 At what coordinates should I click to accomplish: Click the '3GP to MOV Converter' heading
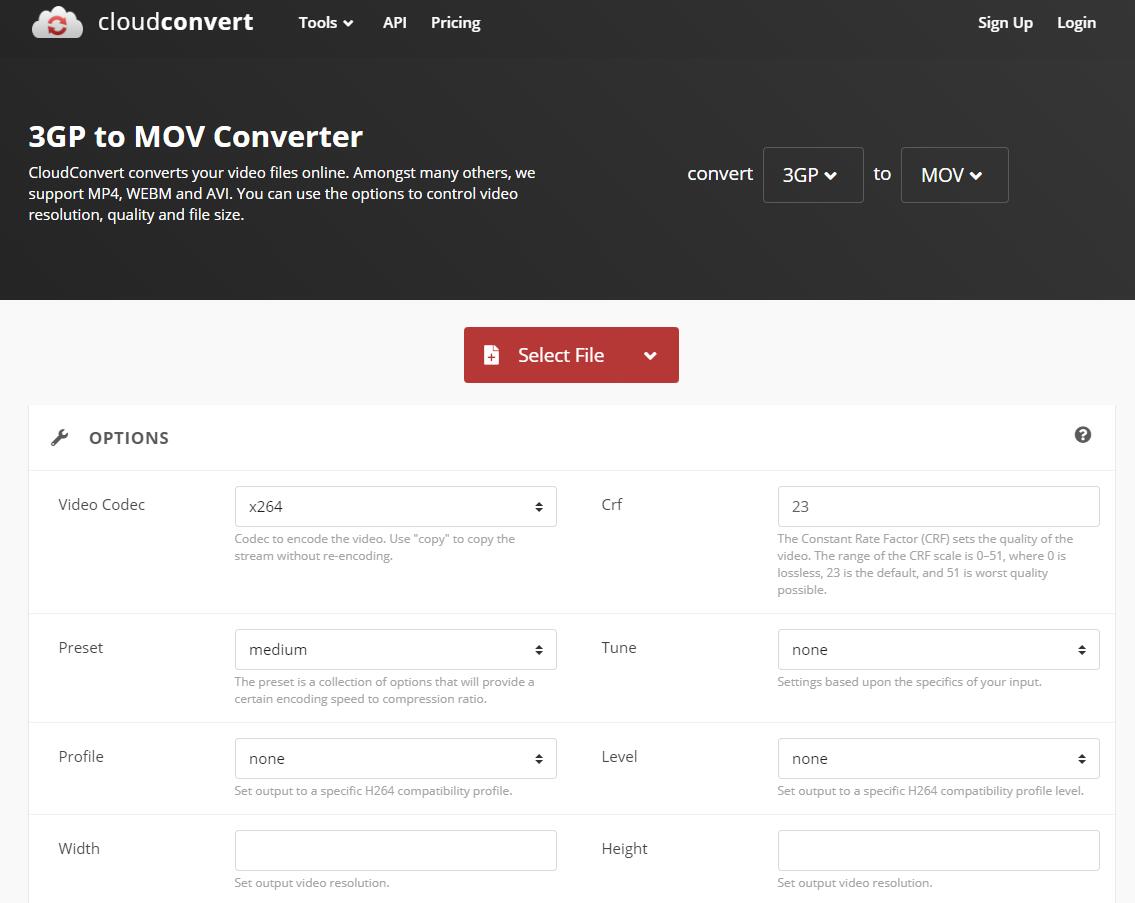(195, 136)
